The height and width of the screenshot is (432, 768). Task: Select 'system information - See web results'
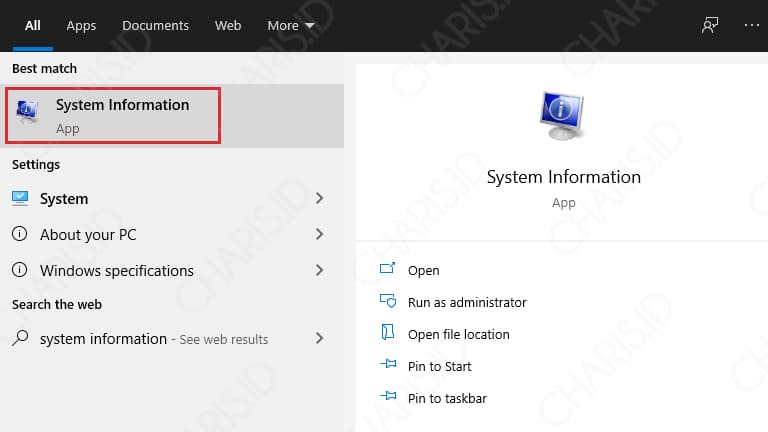pos(172,338)
